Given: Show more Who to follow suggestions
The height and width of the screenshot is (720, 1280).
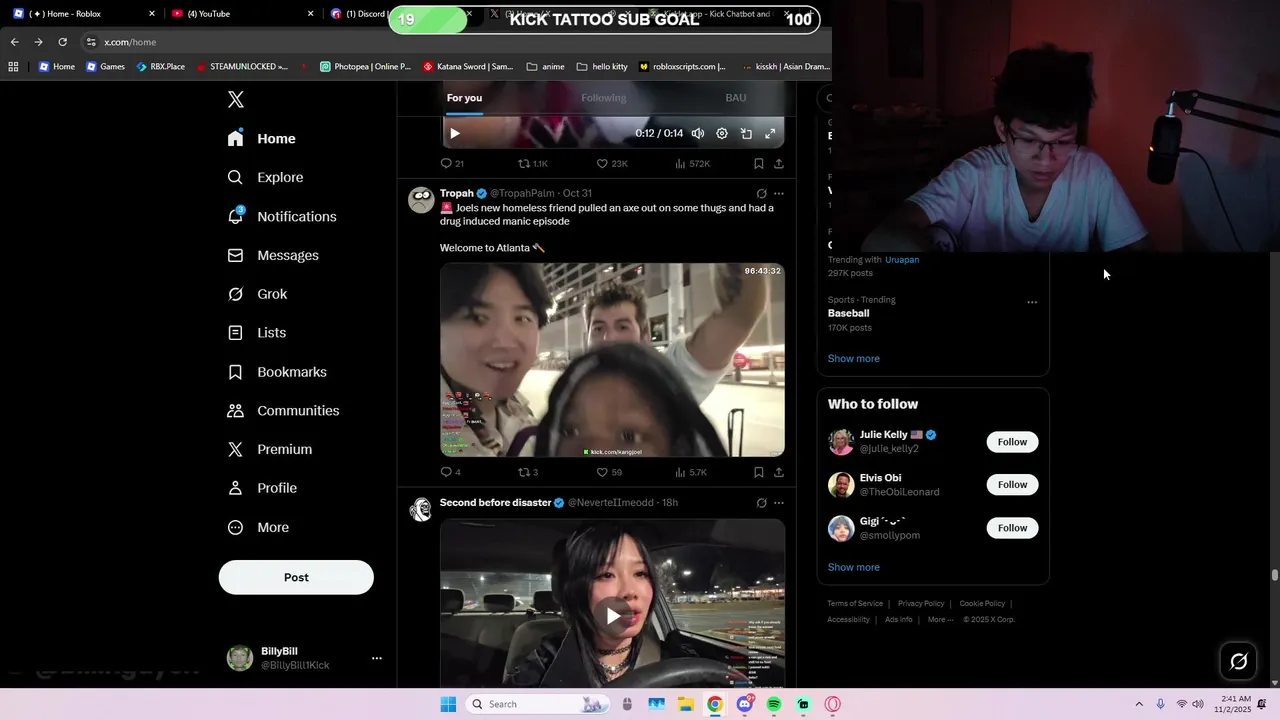Looking at the screenshot, I should [x=854, y=567].
